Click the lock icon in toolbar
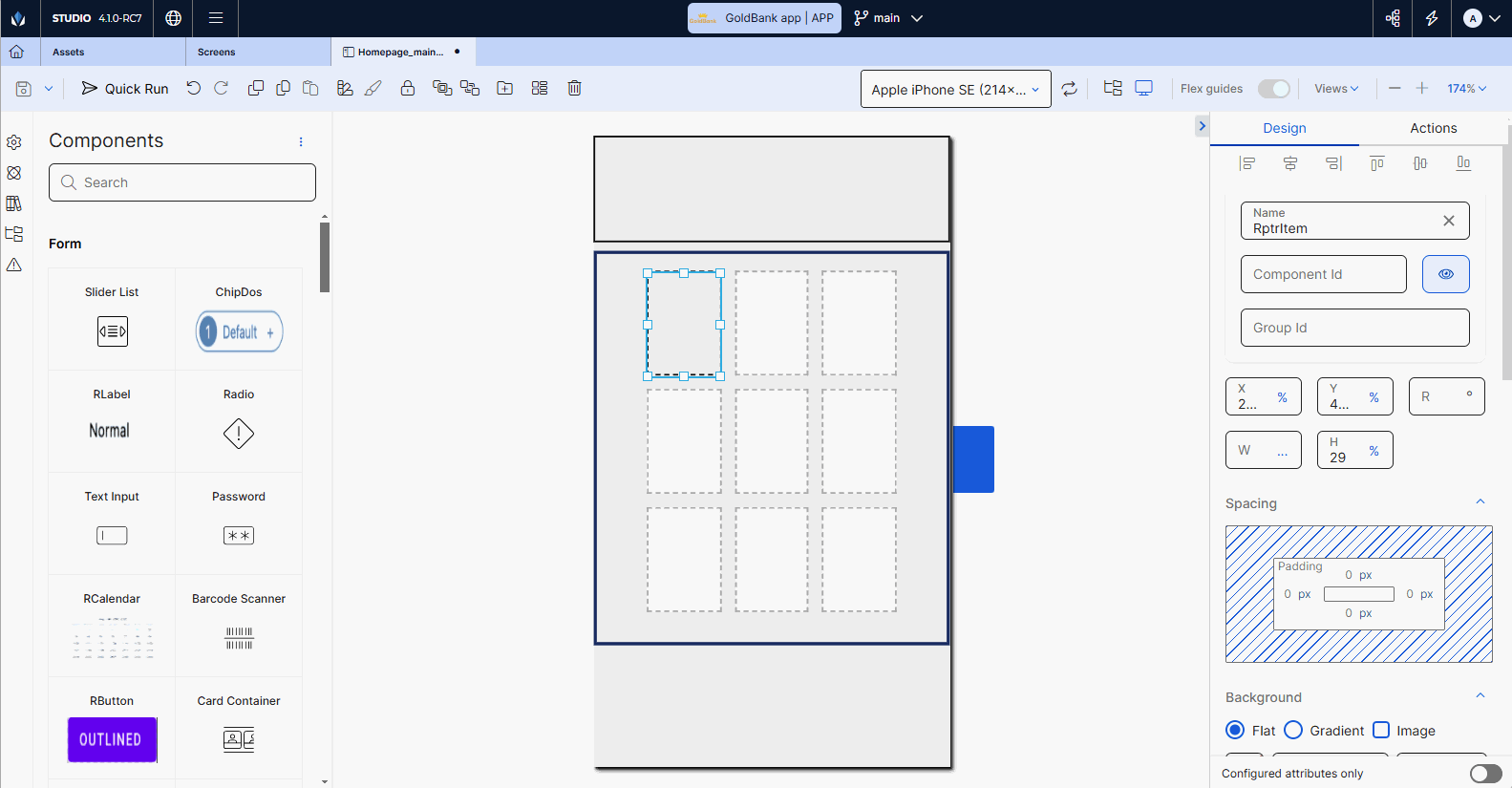 click(x=408, y=88)
